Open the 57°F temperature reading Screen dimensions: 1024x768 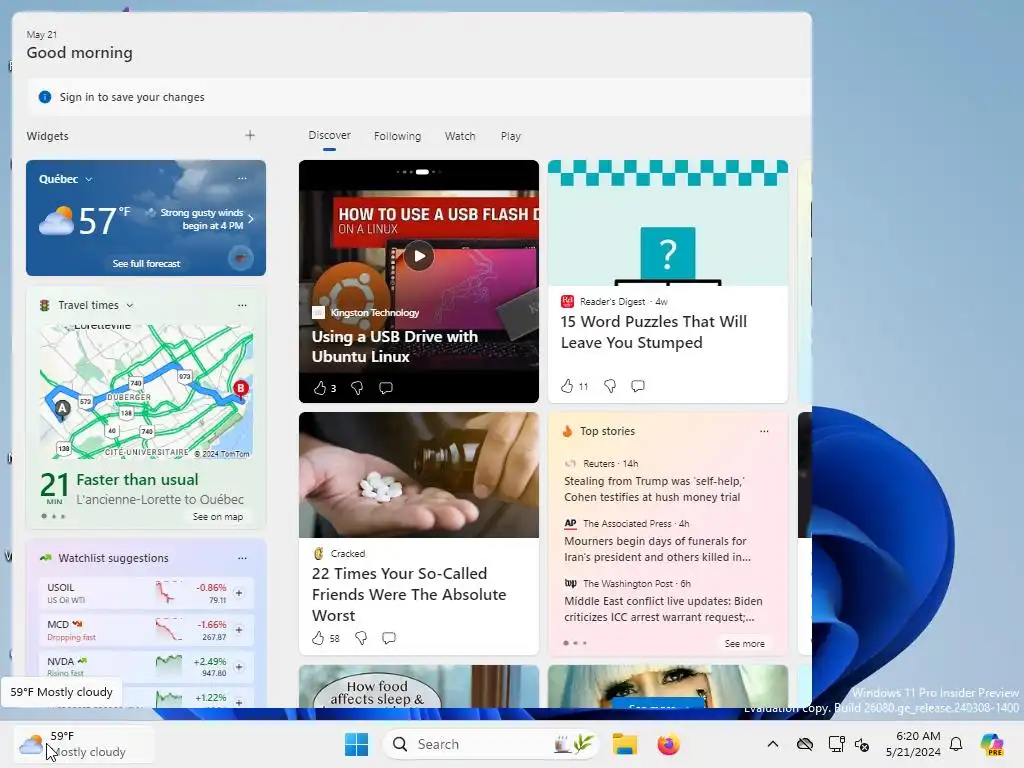click(104, 221)
